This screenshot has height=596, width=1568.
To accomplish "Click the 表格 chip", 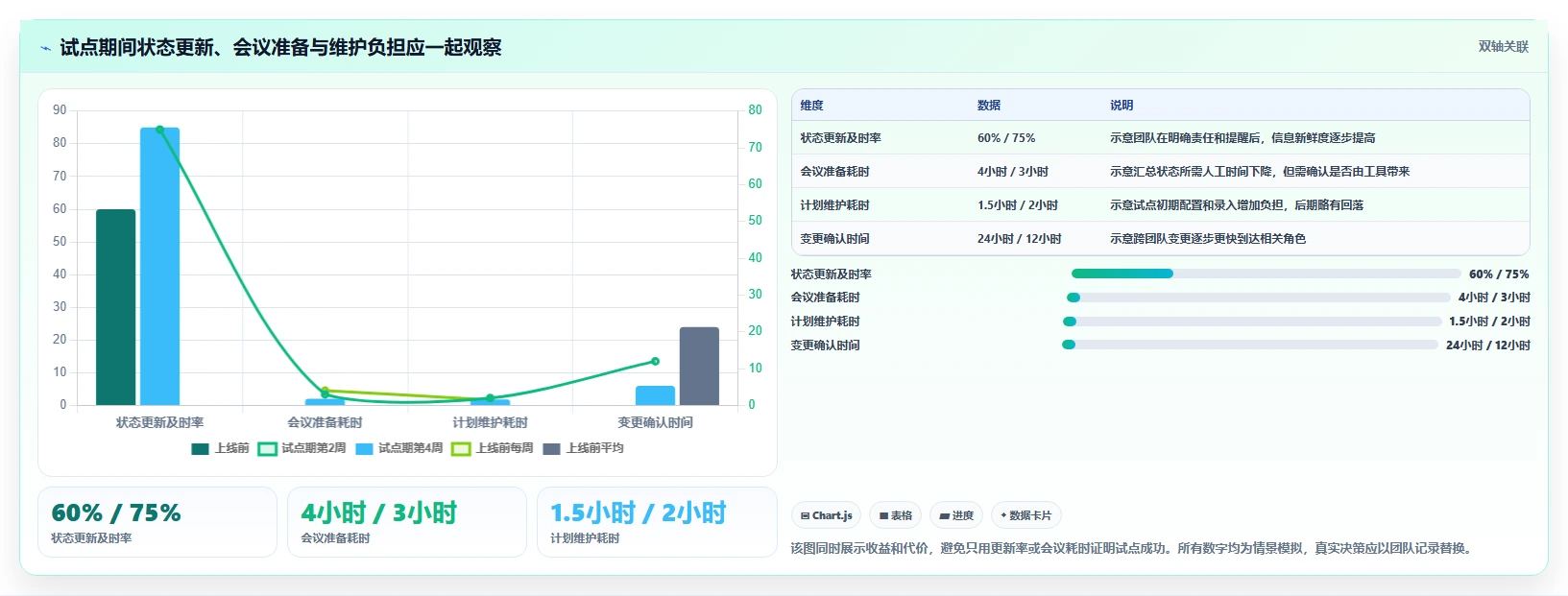I will [895, 515].
